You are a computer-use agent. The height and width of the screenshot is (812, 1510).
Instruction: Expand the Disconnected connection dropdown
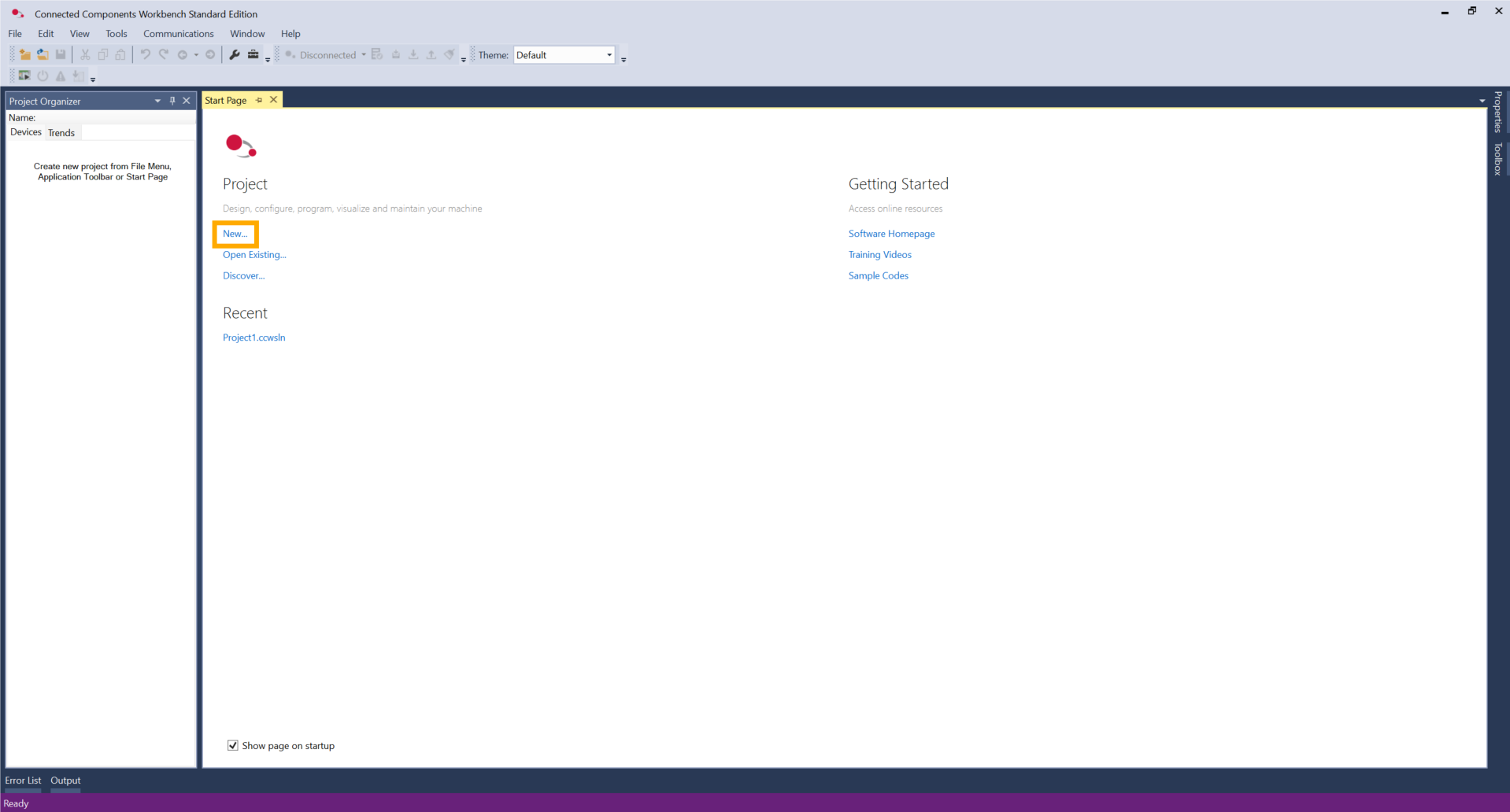363,55
